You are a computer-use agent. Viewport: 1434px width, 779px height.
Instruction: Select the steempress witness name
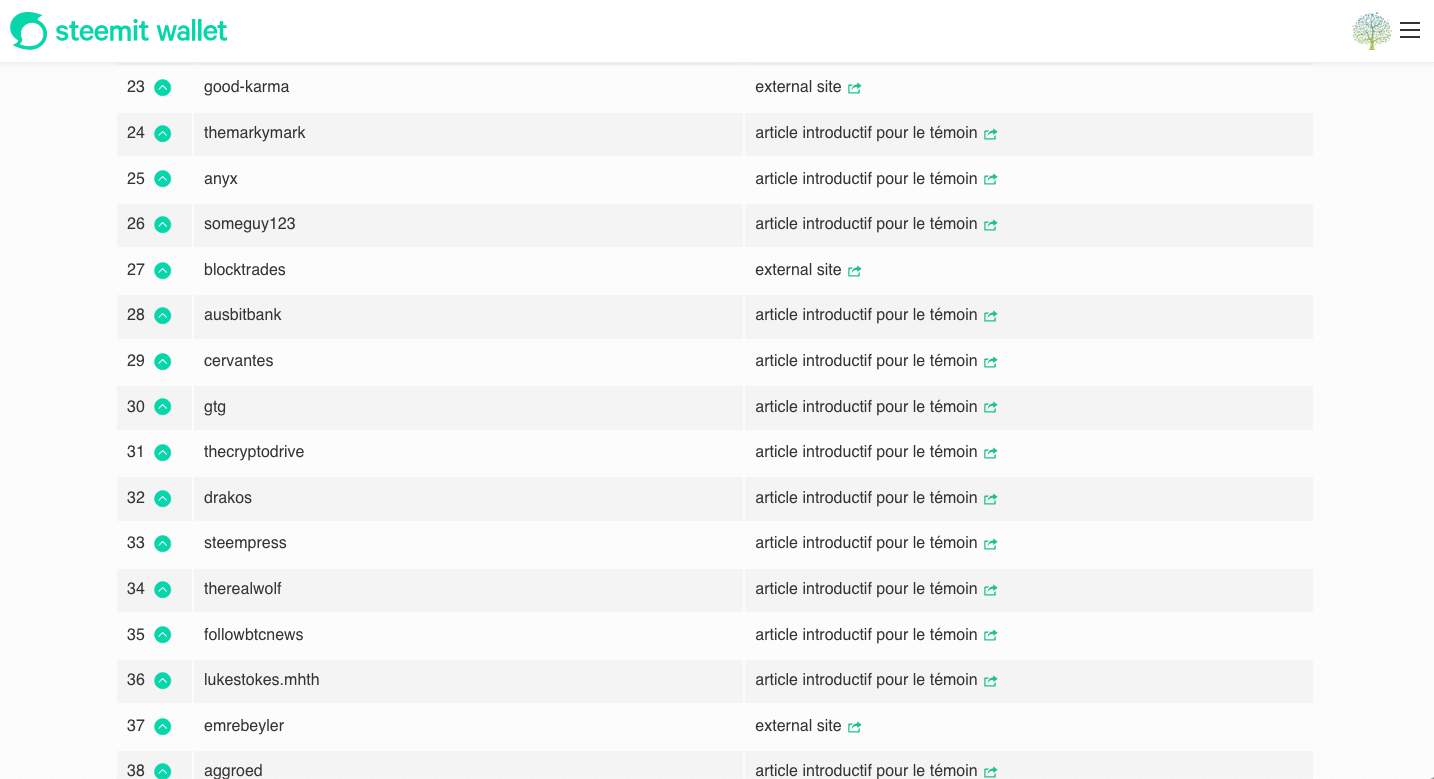click(245, 543)
